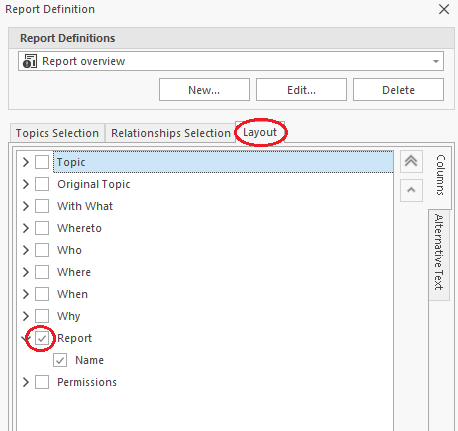The image size is (458, 431).
Task: Expand the Permissions node chevron
Action: (x=26, y=382)
